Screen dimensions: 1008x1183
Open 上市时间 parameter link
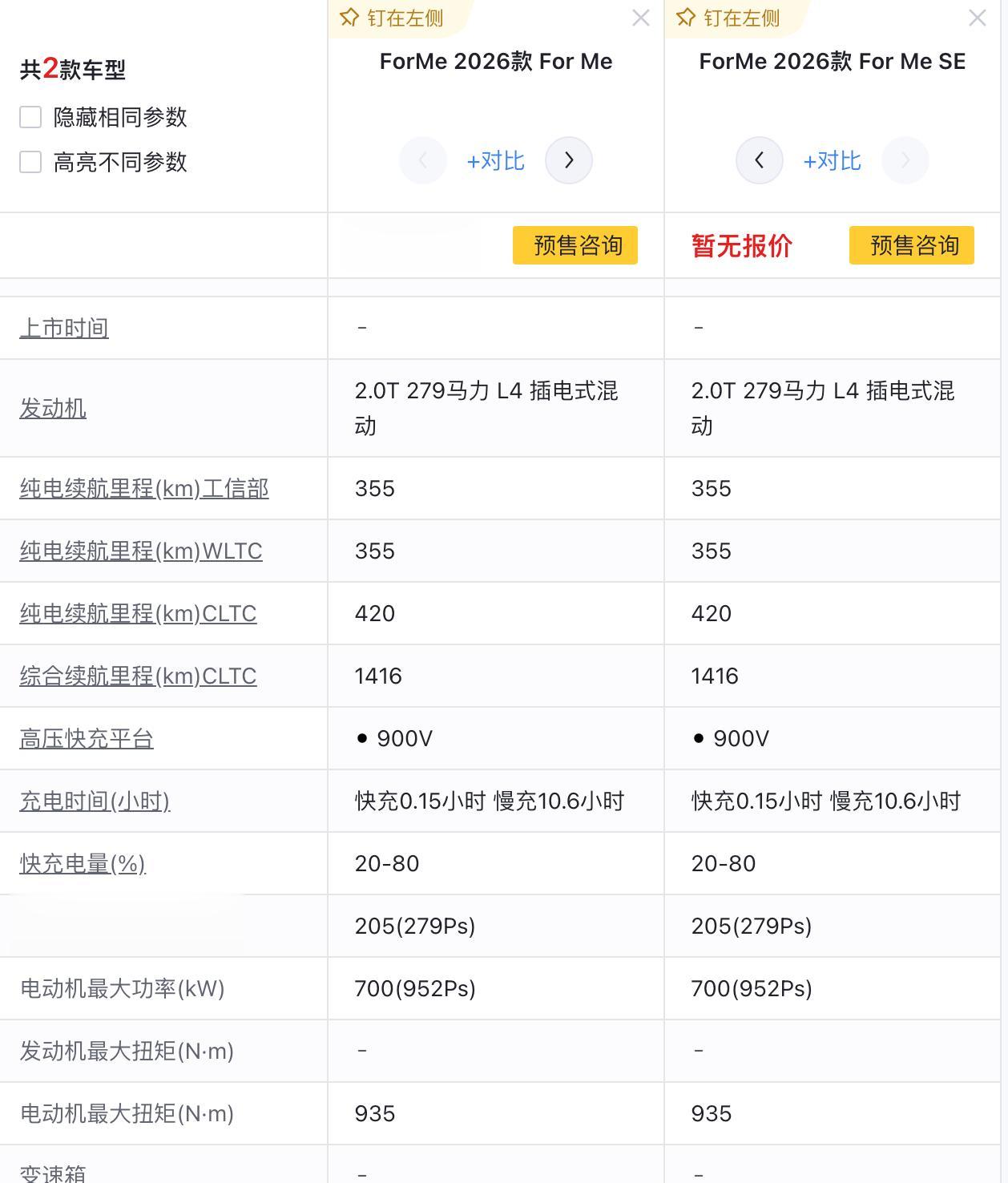point(64,328)
